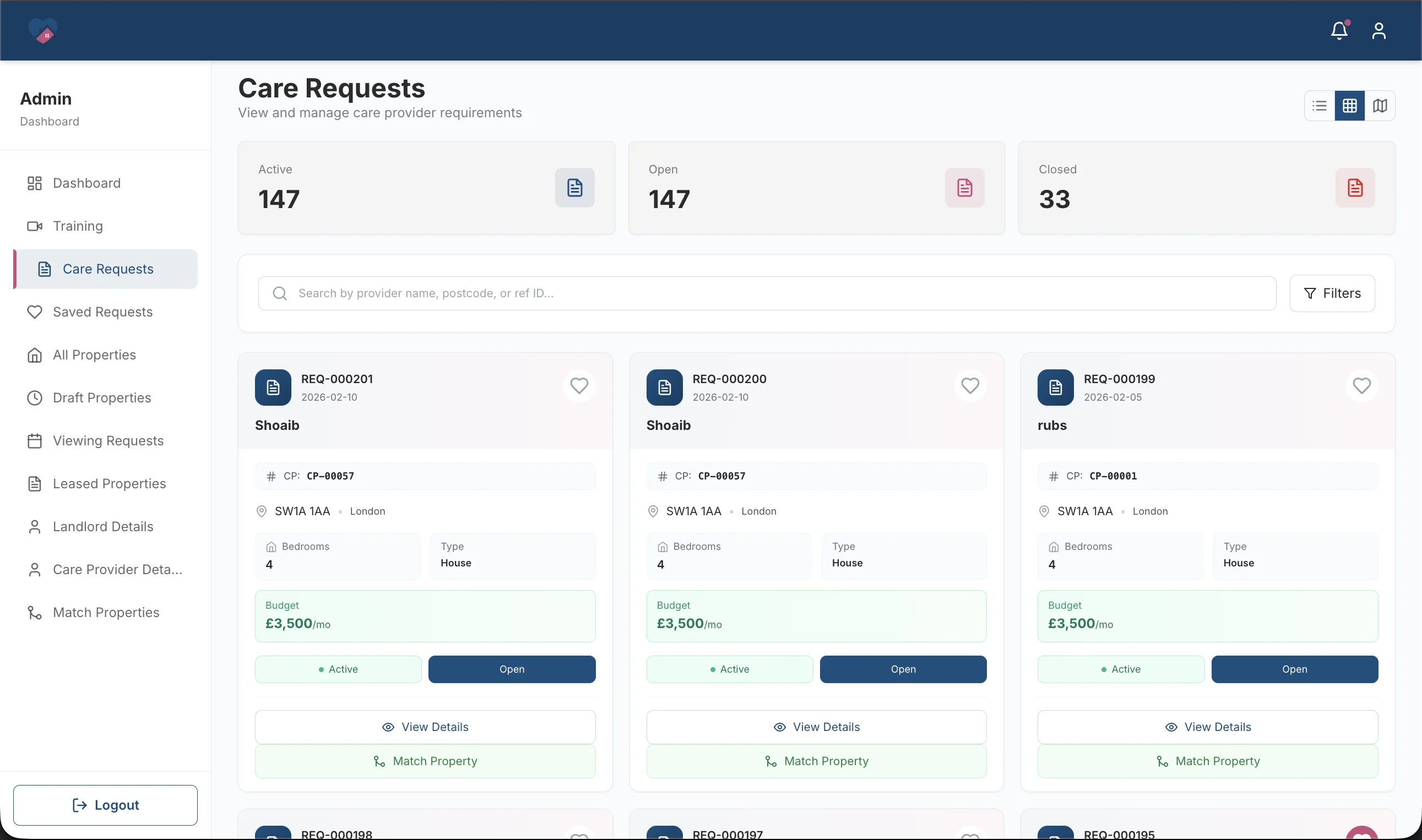Image resolution: width=1422 pixels, height=840 pixels.
Task: Click REQ-000199 document icon
Action: pyautogui.click(x=1056, y=387)
